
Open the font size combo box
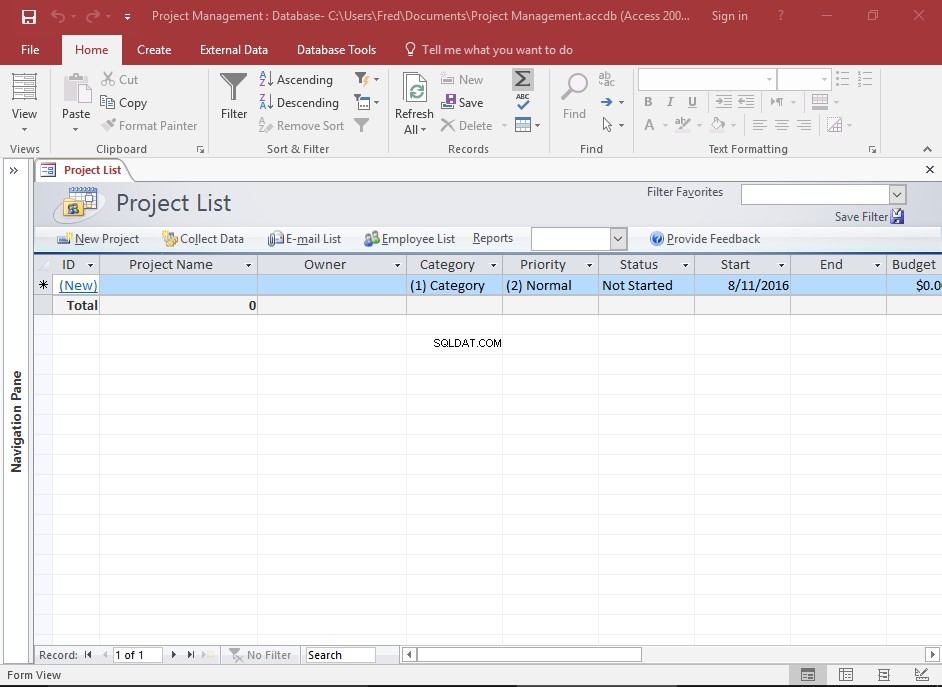(804, 79)
